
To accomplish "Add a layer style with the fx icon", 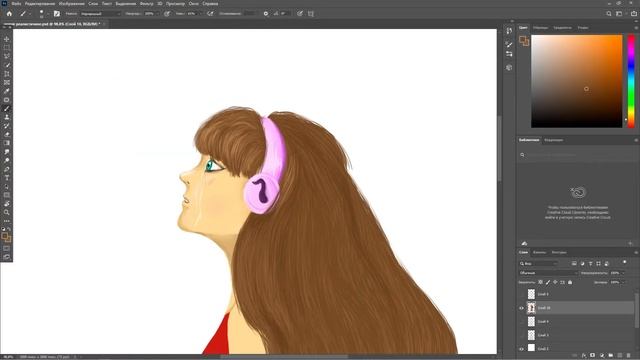I will tap(584, 356).
